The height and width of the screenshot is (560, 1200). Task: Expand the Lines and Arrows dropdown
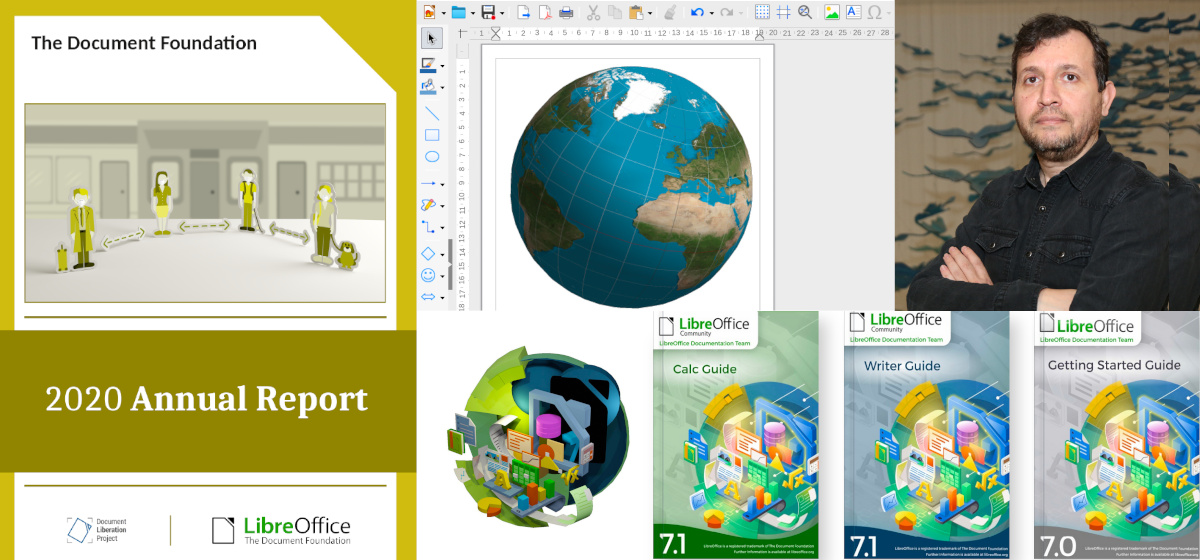click(443, 184)
